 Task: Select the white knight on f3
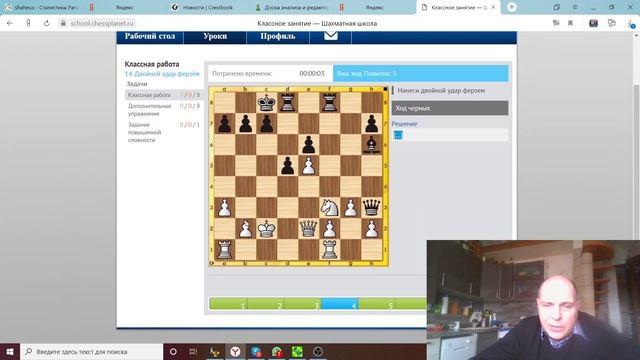pyautogui.click(x=330, y=207)
